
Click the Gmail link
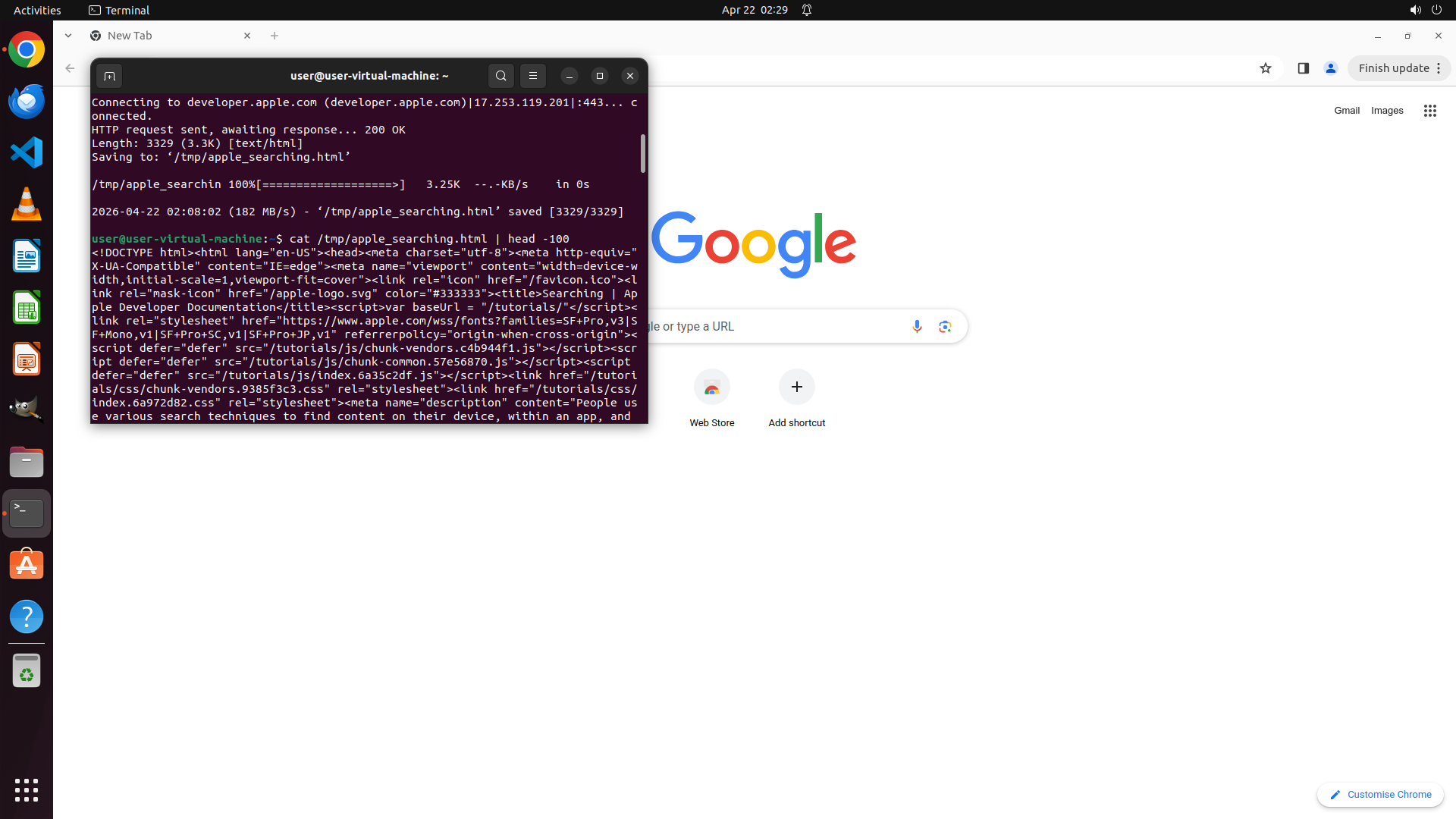(x=1346, y=111)
